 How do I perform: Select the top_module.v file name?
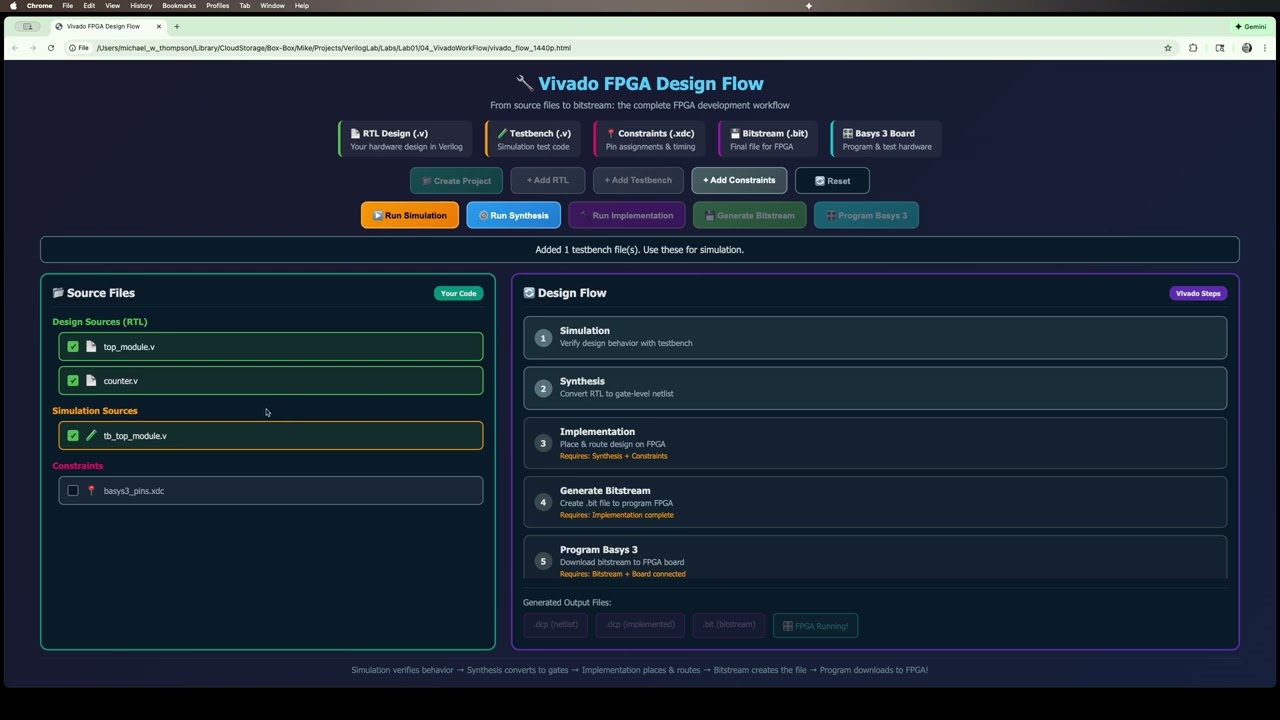(129, 347)
